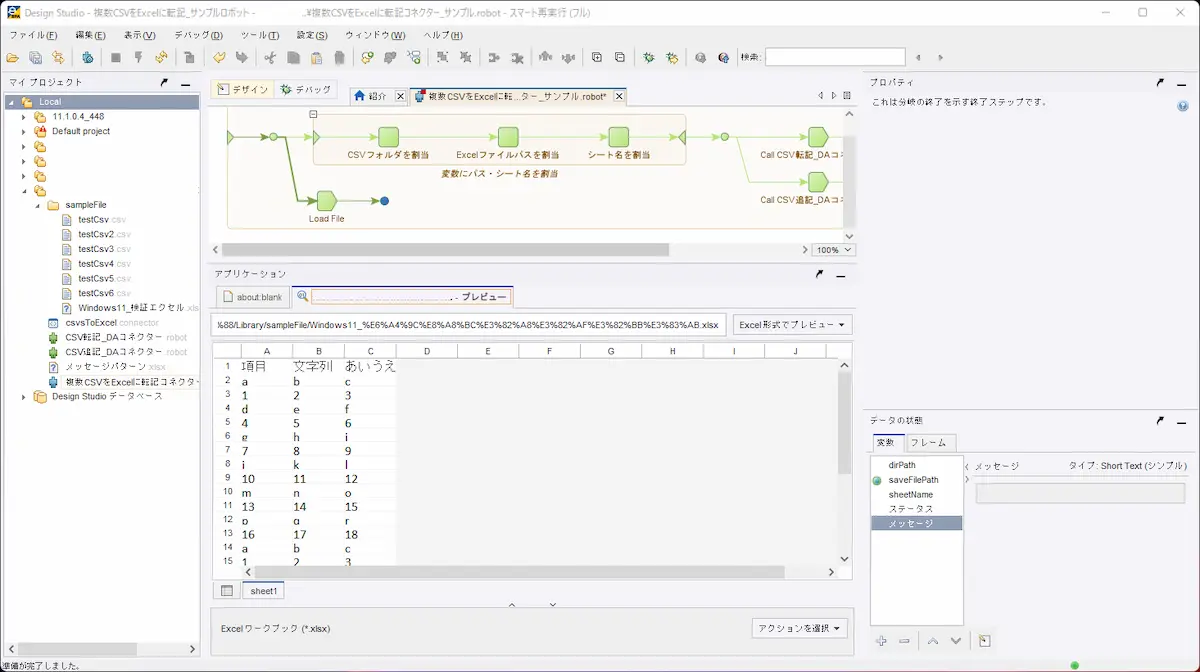
Task: Click the redo arrow toolbar icon
Action: point(241,57)
